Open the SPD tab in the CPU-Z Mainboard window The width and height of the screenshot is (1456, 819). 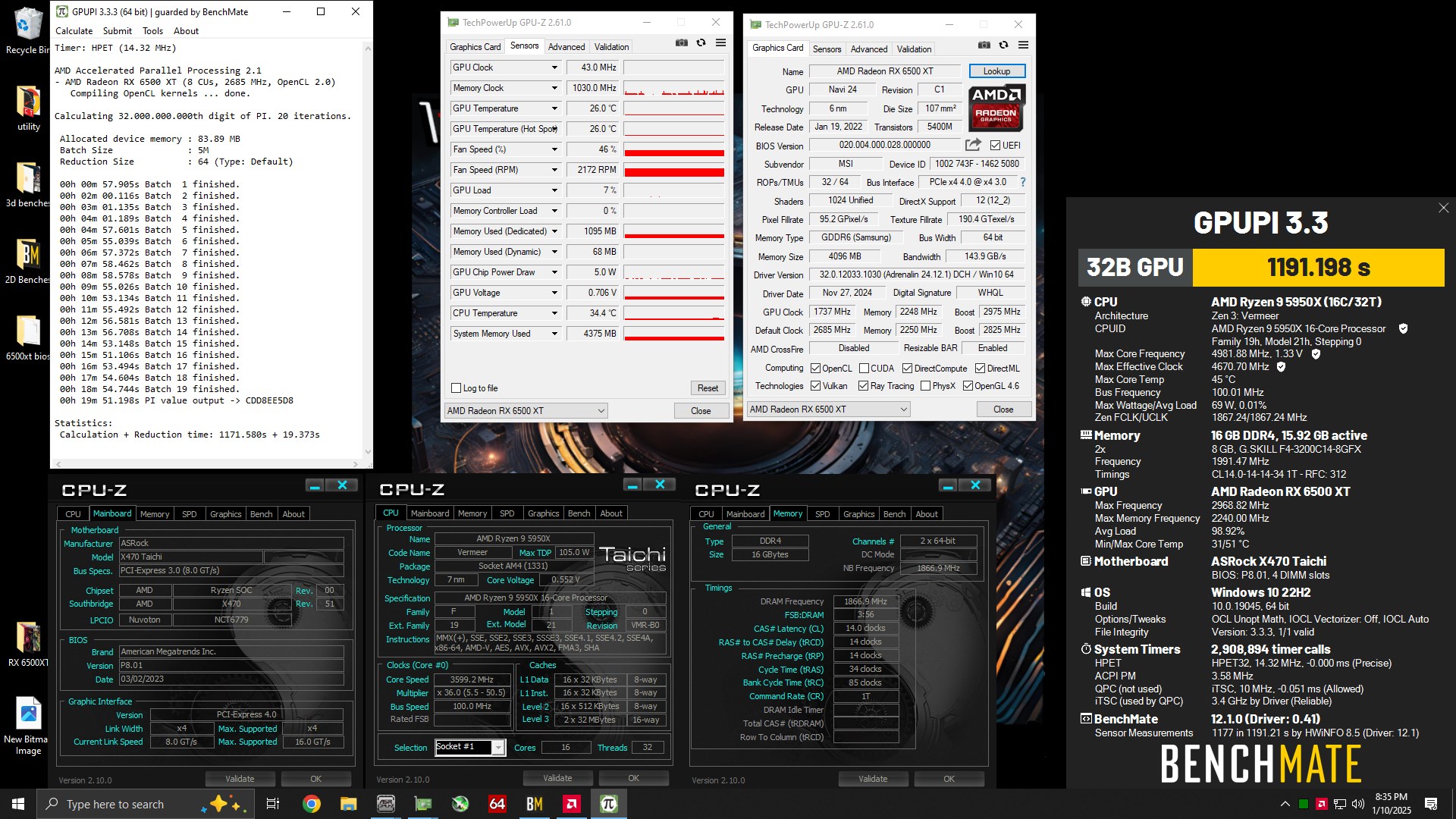(x=190, y=514)
